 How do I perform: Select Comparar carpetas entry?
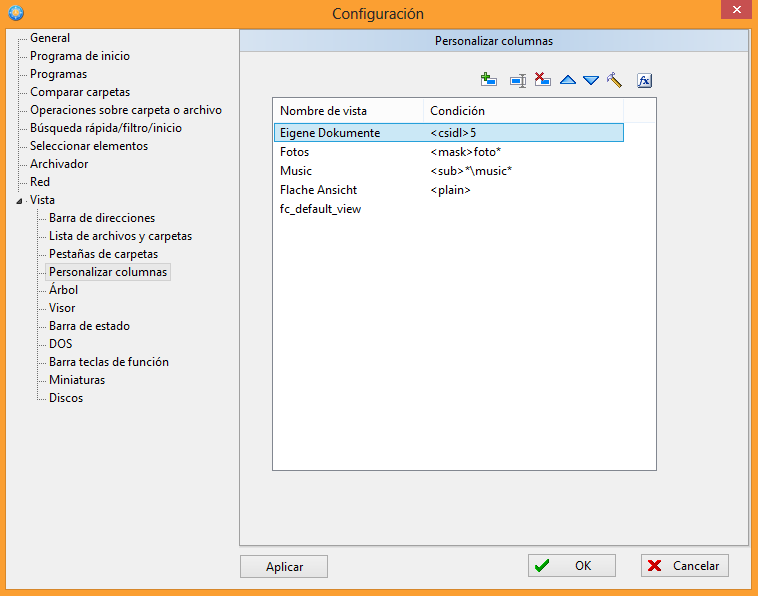tap(80, 92)
